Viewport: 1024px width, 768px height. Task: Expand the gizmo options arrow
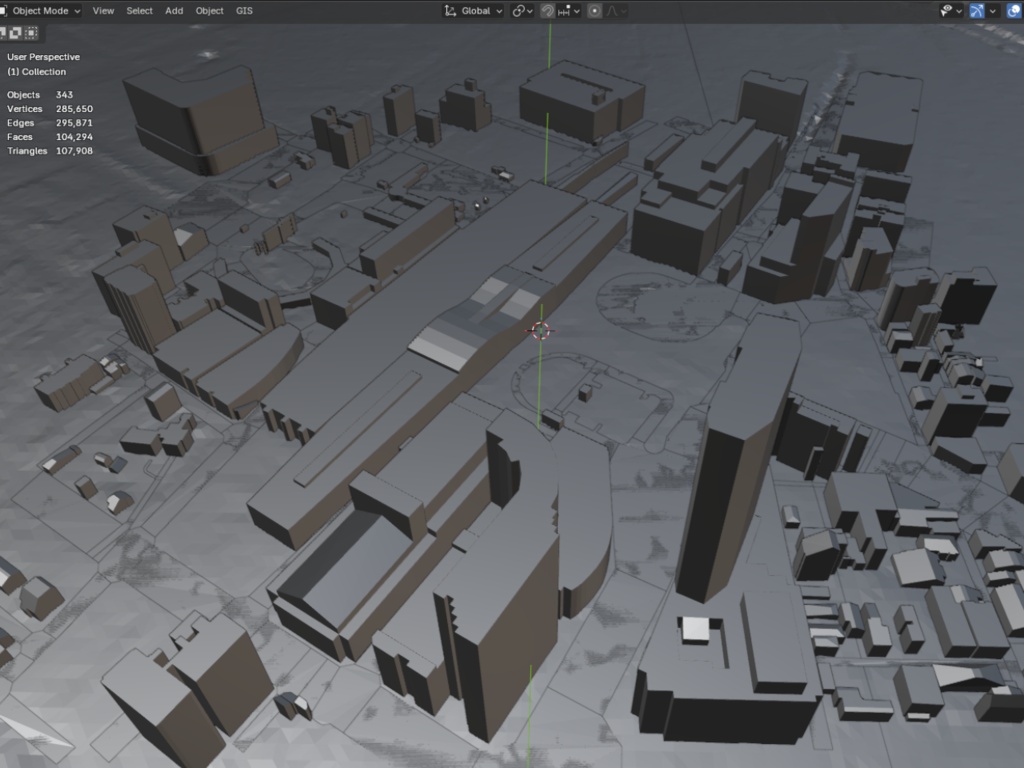click(x=993, y=10)
